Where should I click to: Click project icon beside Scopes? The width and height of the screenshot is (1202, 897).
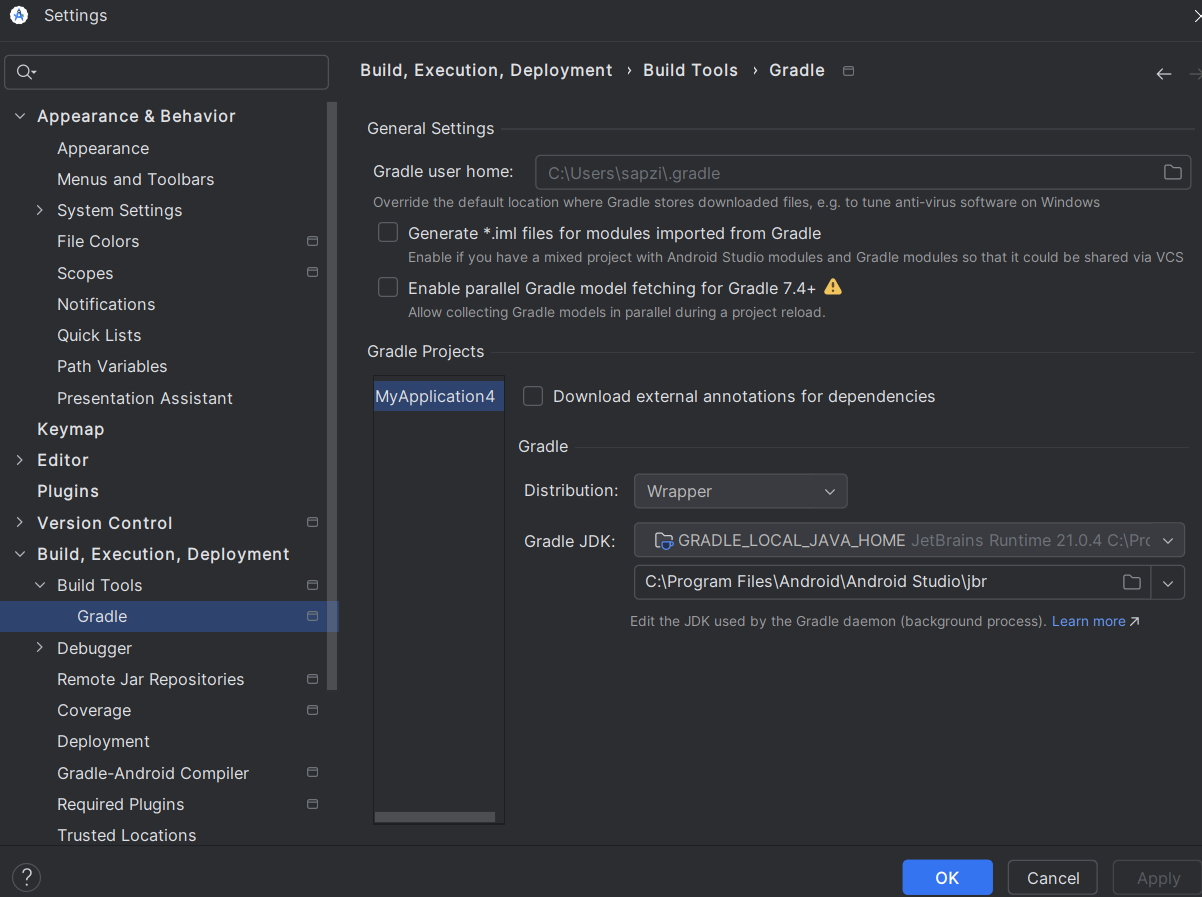[312, 272]
